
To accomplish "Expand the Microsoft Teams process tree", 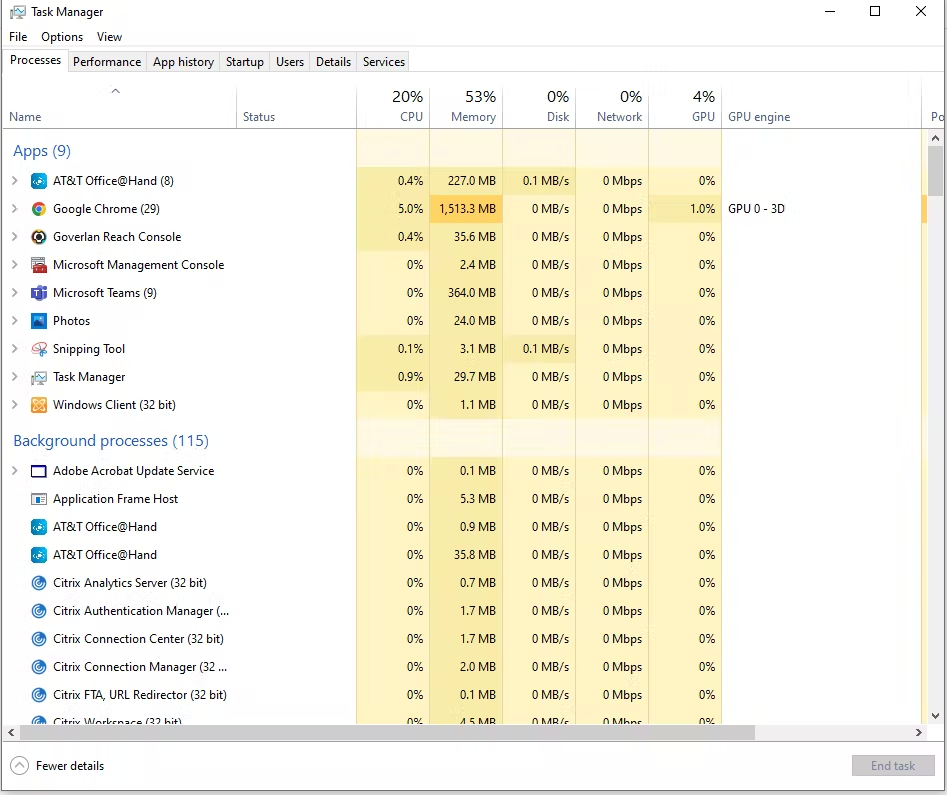I will pos(14,293).
